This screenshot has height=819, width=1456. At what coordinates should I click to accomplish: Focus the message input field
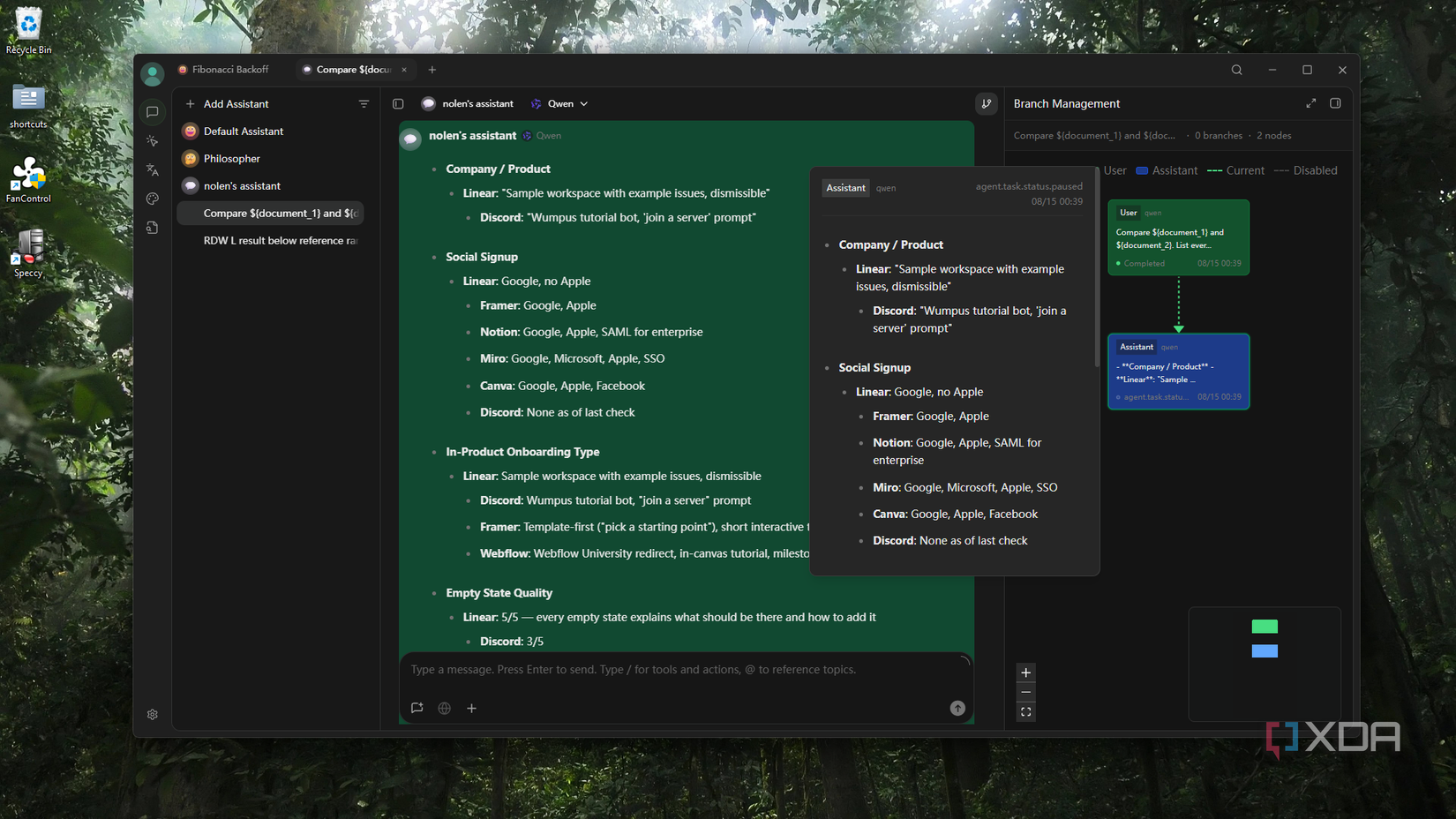(686, 670)
